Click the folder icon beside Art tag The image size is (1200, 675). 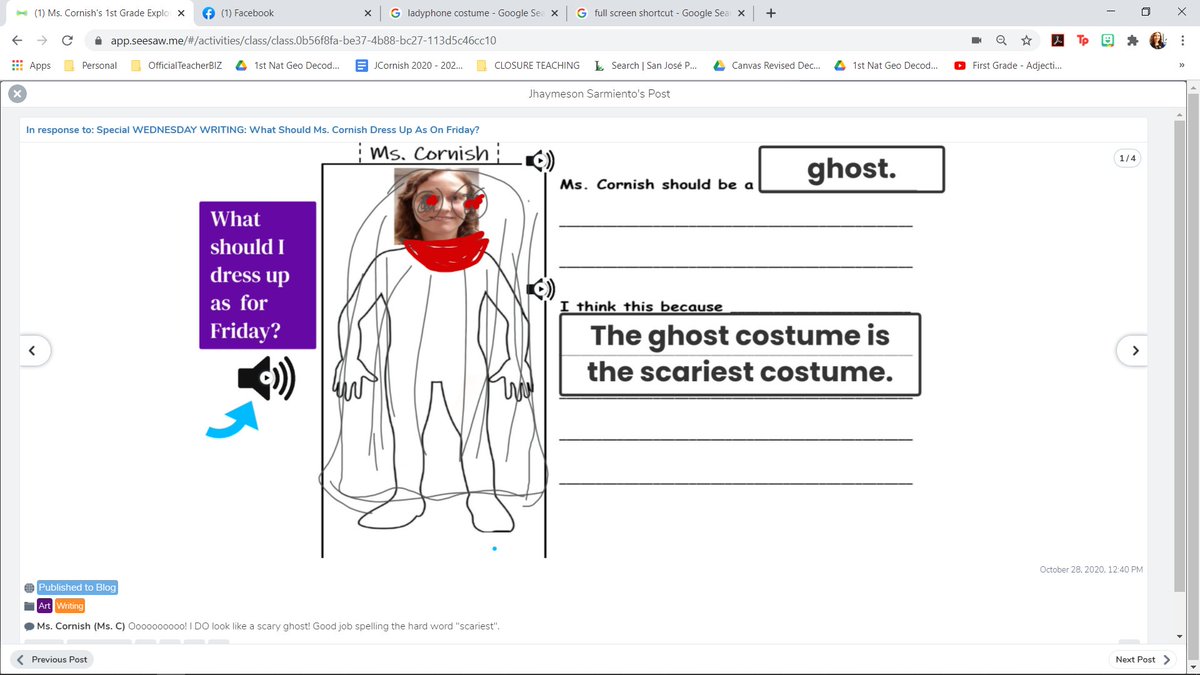29,606
